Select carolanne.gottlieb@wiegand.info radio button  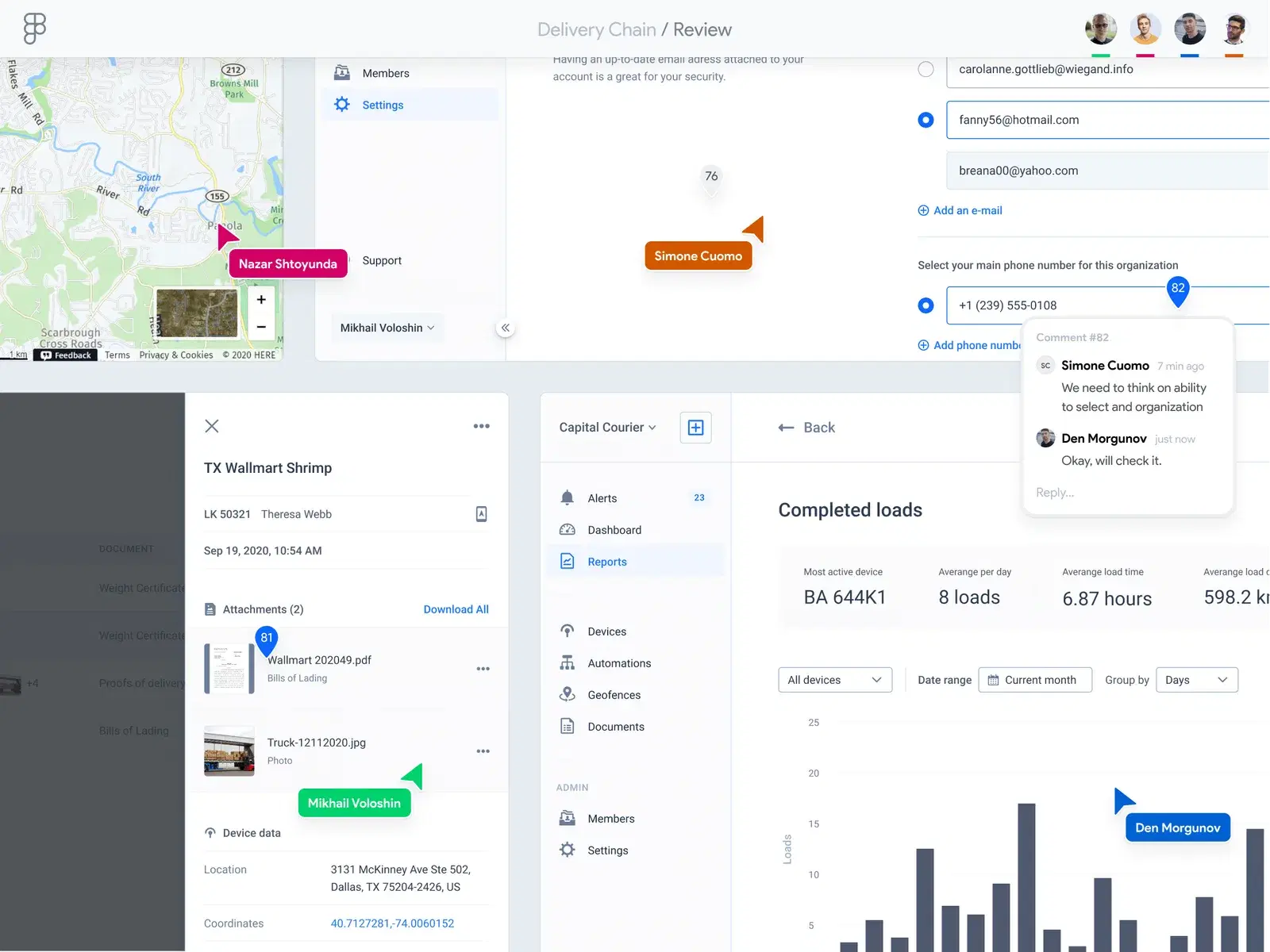pyautogui.click(x=926, y=69)
